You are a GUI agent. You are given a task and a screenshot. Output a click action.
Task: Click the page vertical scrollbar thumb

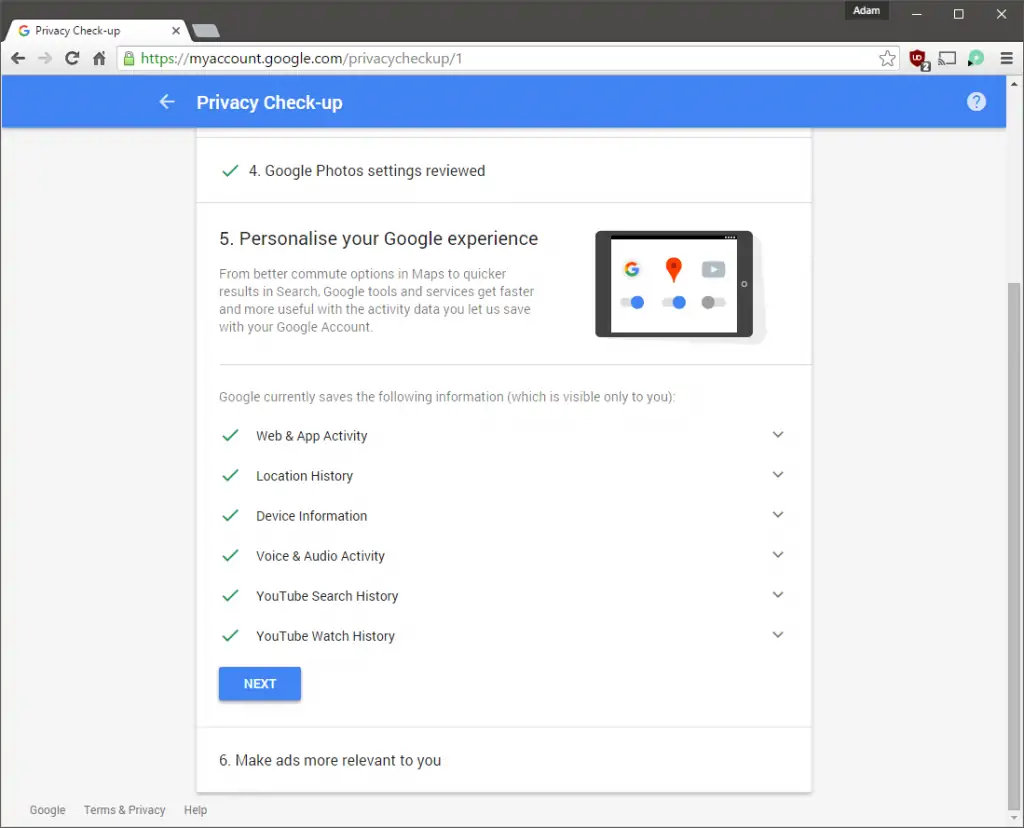(x=1014, y=545)
